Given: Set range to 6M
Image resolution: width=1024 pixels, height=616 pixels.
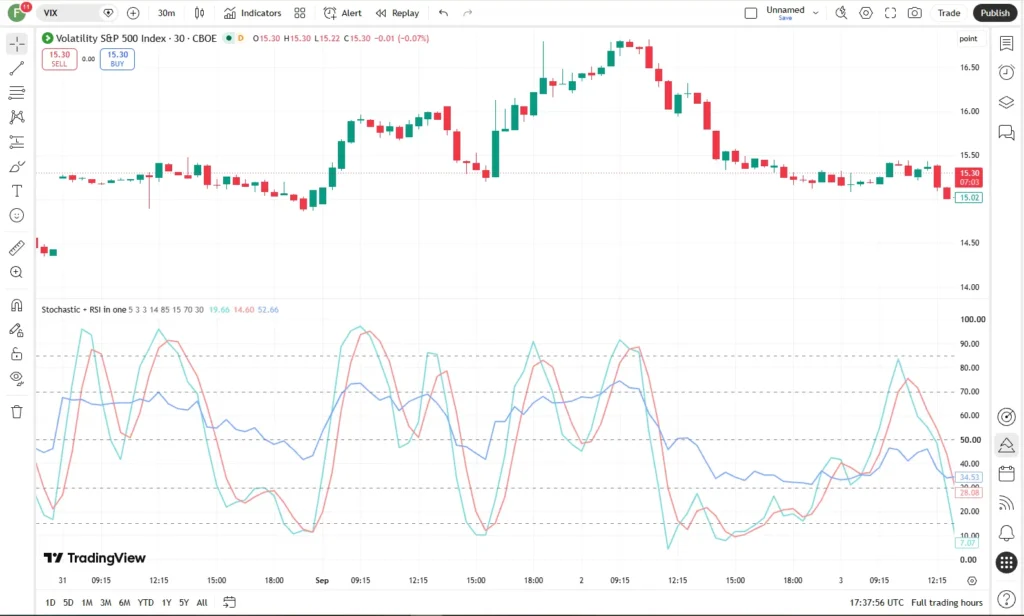Looking at the screenshot, I should coord(125,602).
